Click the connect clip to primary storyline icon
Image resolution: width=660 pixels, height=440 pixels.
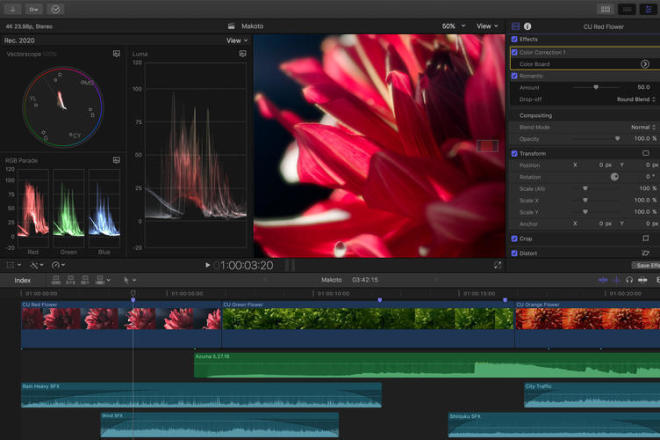coord(56,280)
